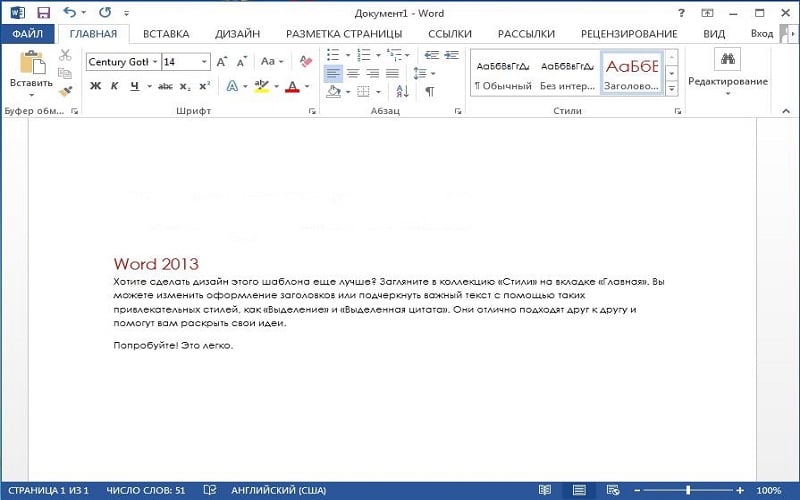Click the borders grid icon
This screenshot has height=500, width=800.
[363, 92]
